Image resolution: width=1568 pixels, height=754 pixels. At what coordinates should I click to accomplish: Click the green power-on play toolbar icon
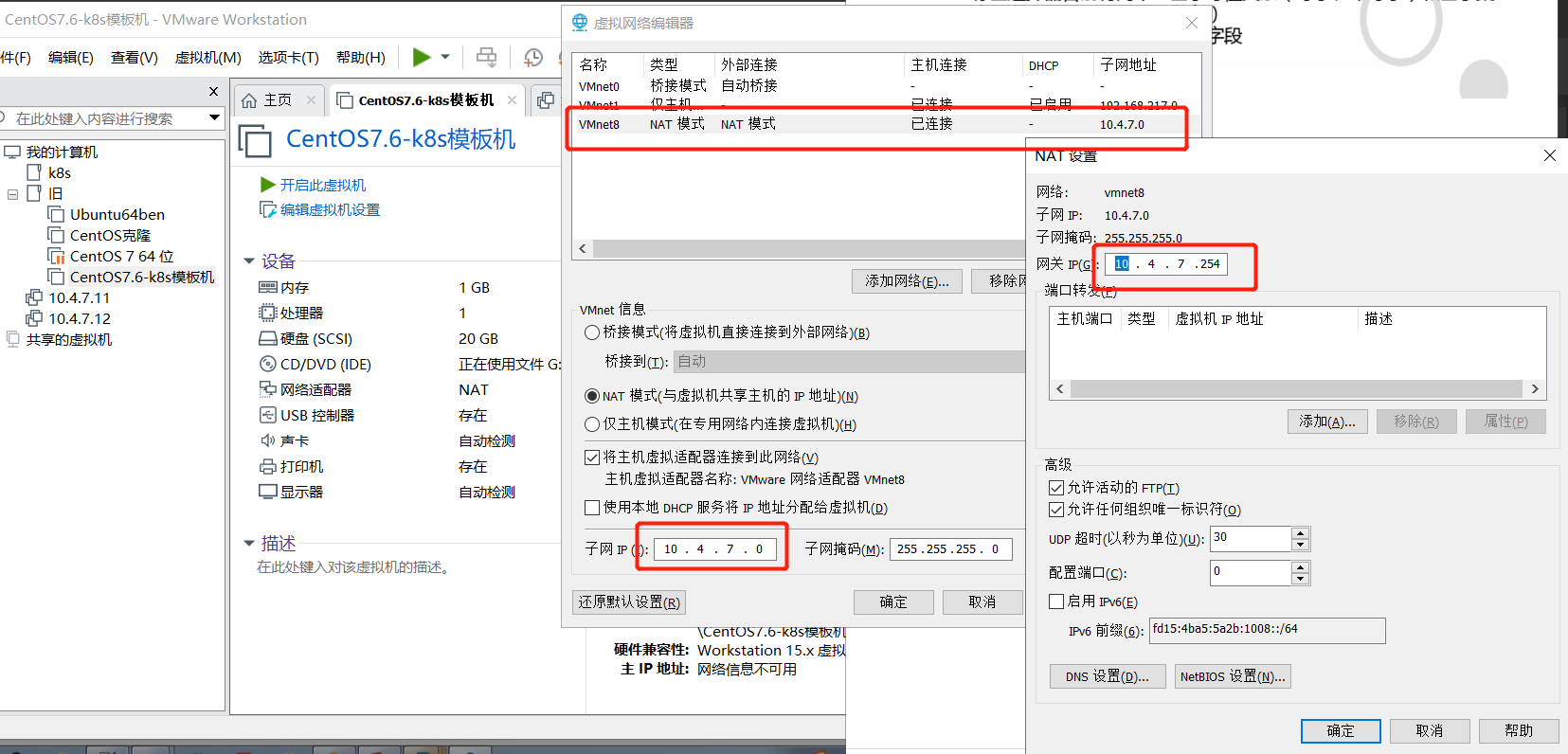click(422, 58)
